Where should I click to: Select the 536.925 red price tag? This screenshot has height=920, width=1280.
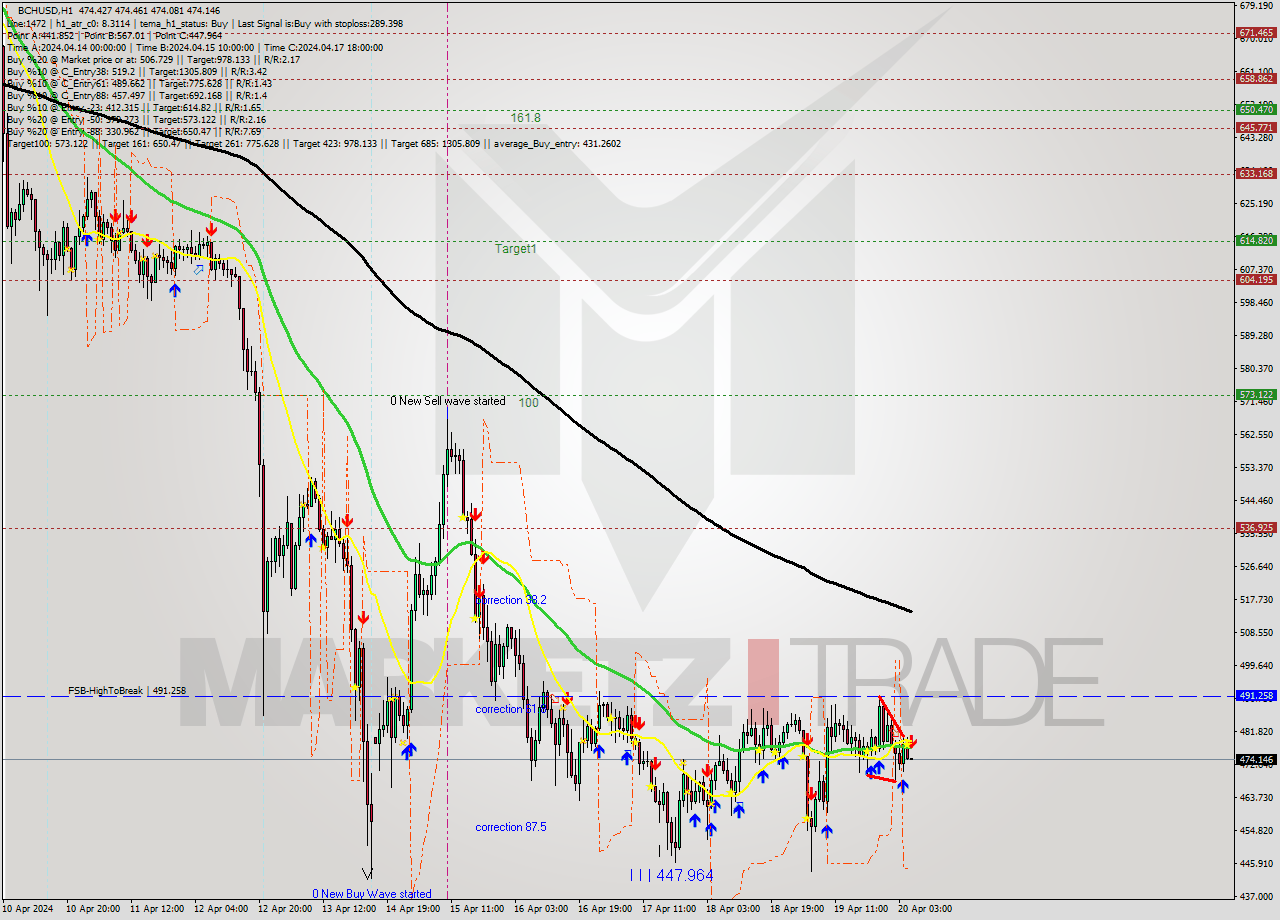point(1255,527)
